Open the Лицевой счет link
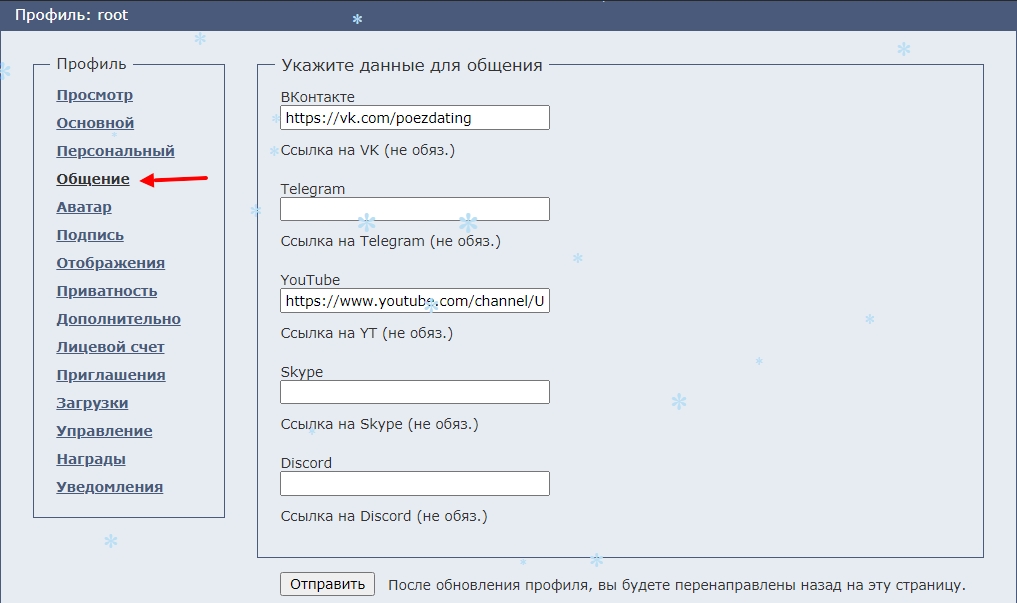This screenshot has width=1017, height=603. 110,347
